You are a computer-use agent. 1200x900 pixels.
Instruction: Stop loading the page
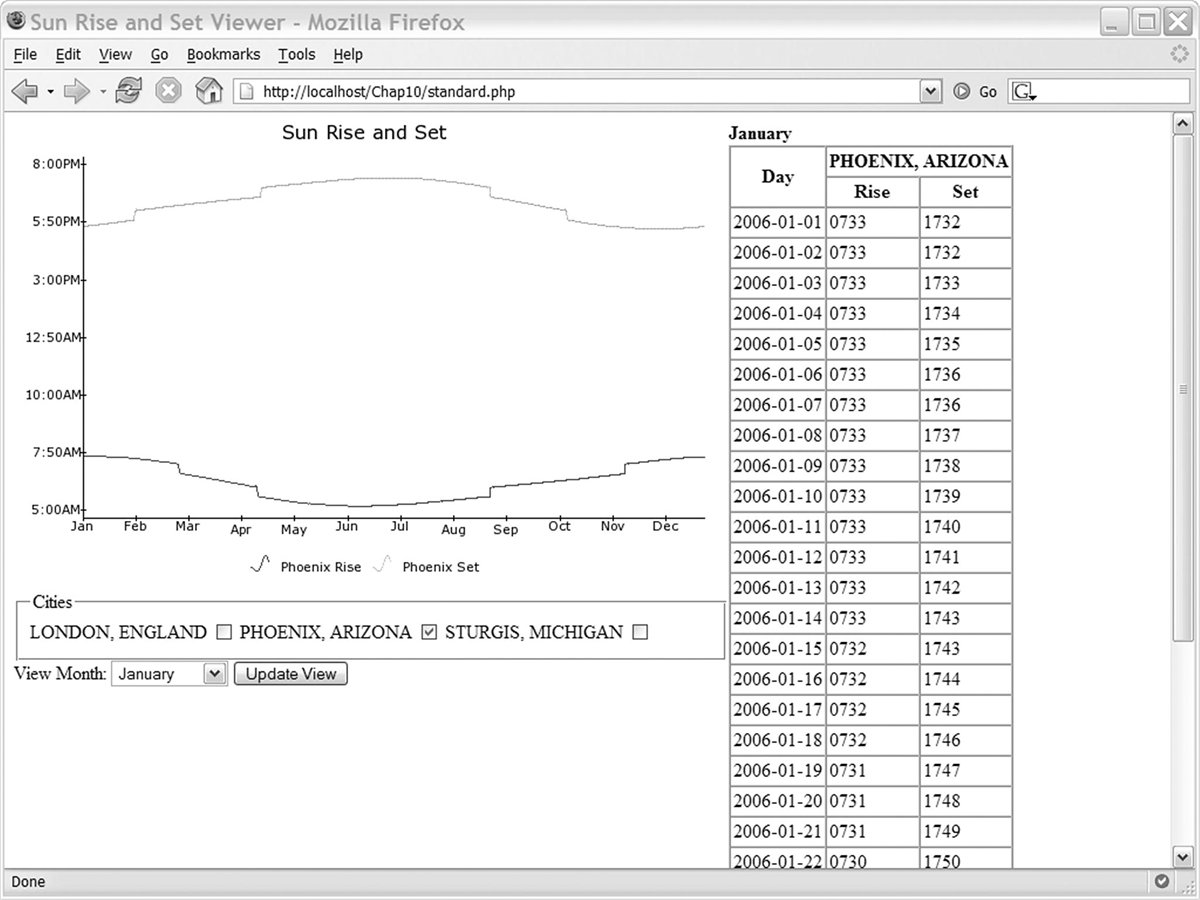pos(168,92)
